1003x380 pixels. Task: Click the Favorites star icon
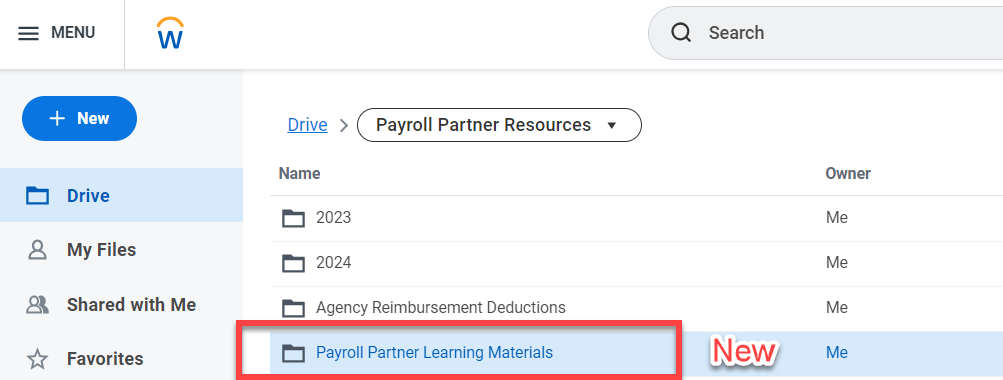[38, 359]
